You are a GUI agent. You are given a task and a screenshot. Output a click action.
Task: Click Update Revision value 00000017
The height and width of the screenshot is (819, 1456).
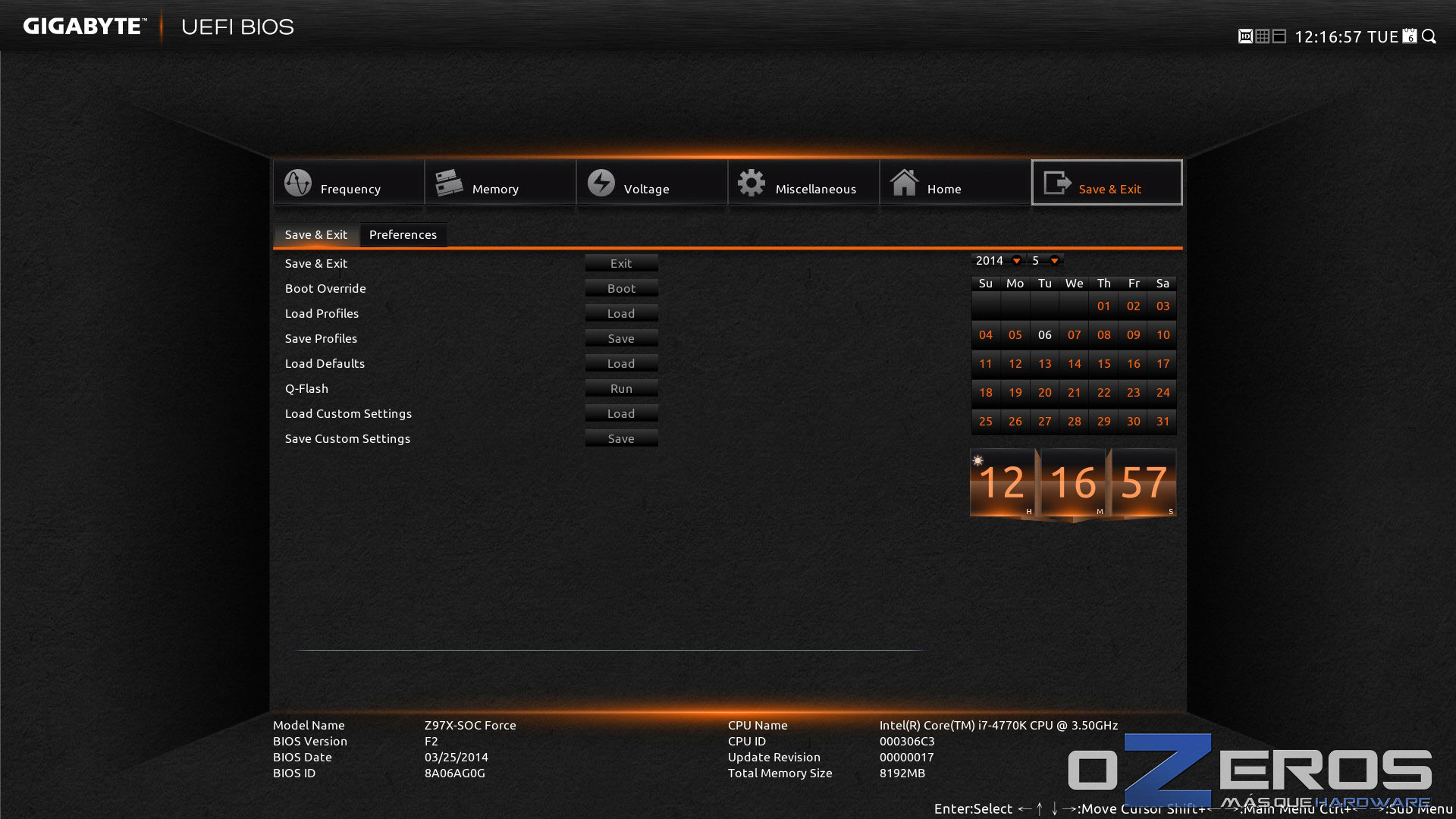pyautogui.click(x=907, y=757)
